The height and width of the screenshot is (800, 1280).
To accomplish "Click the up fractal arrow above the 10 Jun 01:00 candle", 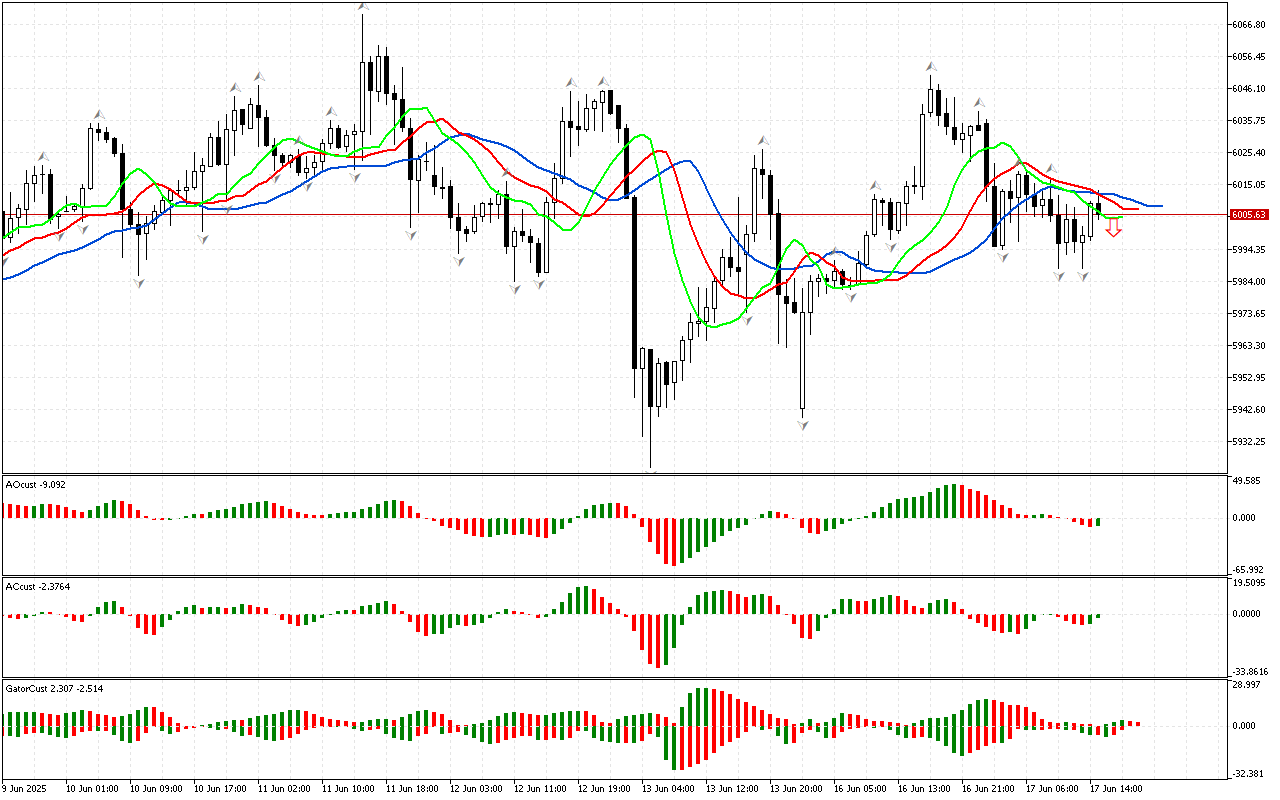I will tap(99, 114).
